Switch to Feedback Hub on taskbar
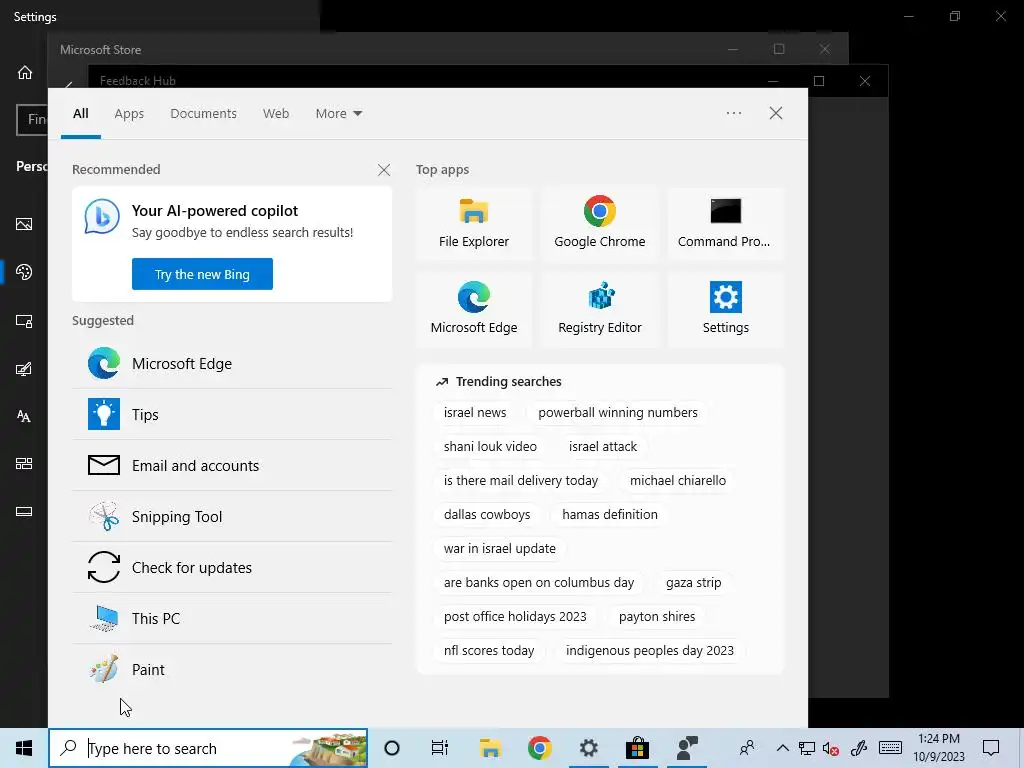This screenshot has height=768, width=1024. [x=686, y=748]
